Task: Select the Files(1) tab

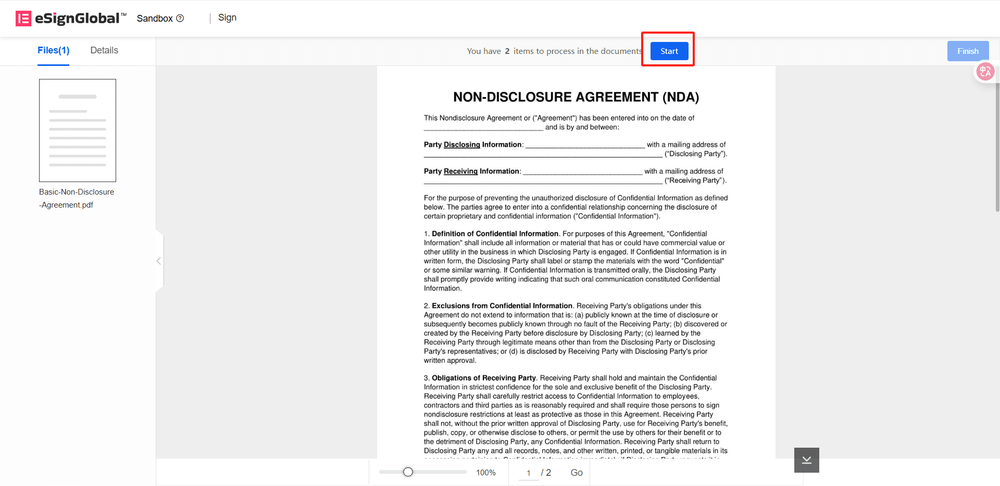Action: 53,50
